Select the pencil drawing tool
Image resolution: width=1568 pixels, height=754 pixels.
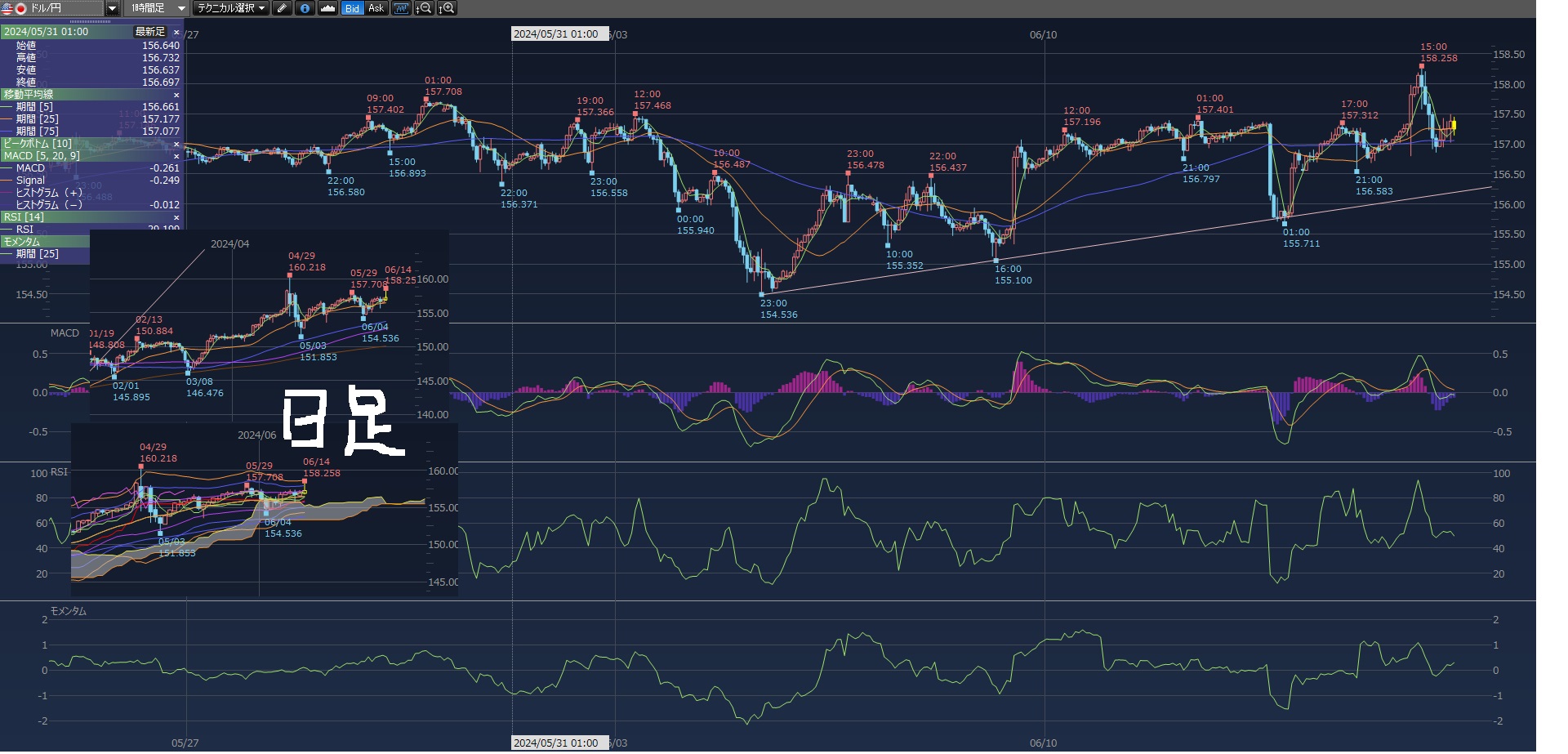click(282, 8)
